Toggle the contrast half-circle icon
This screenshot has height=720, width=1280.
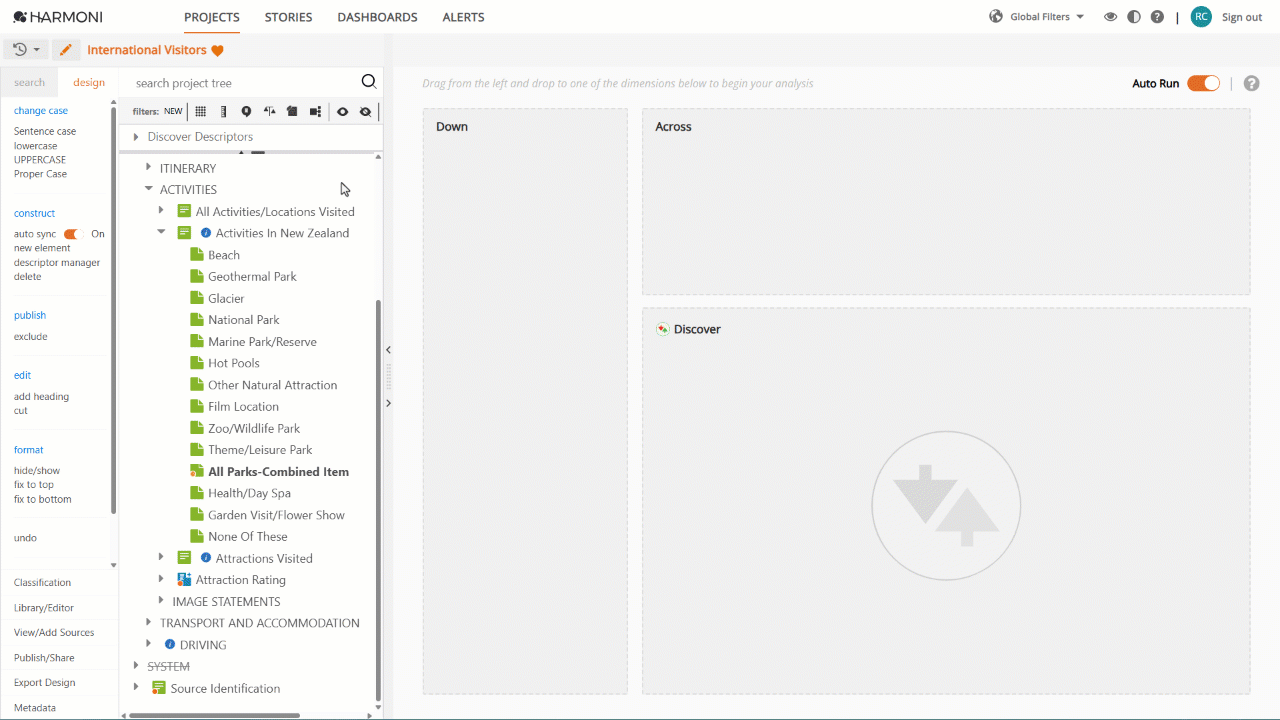coord(1134,17)
